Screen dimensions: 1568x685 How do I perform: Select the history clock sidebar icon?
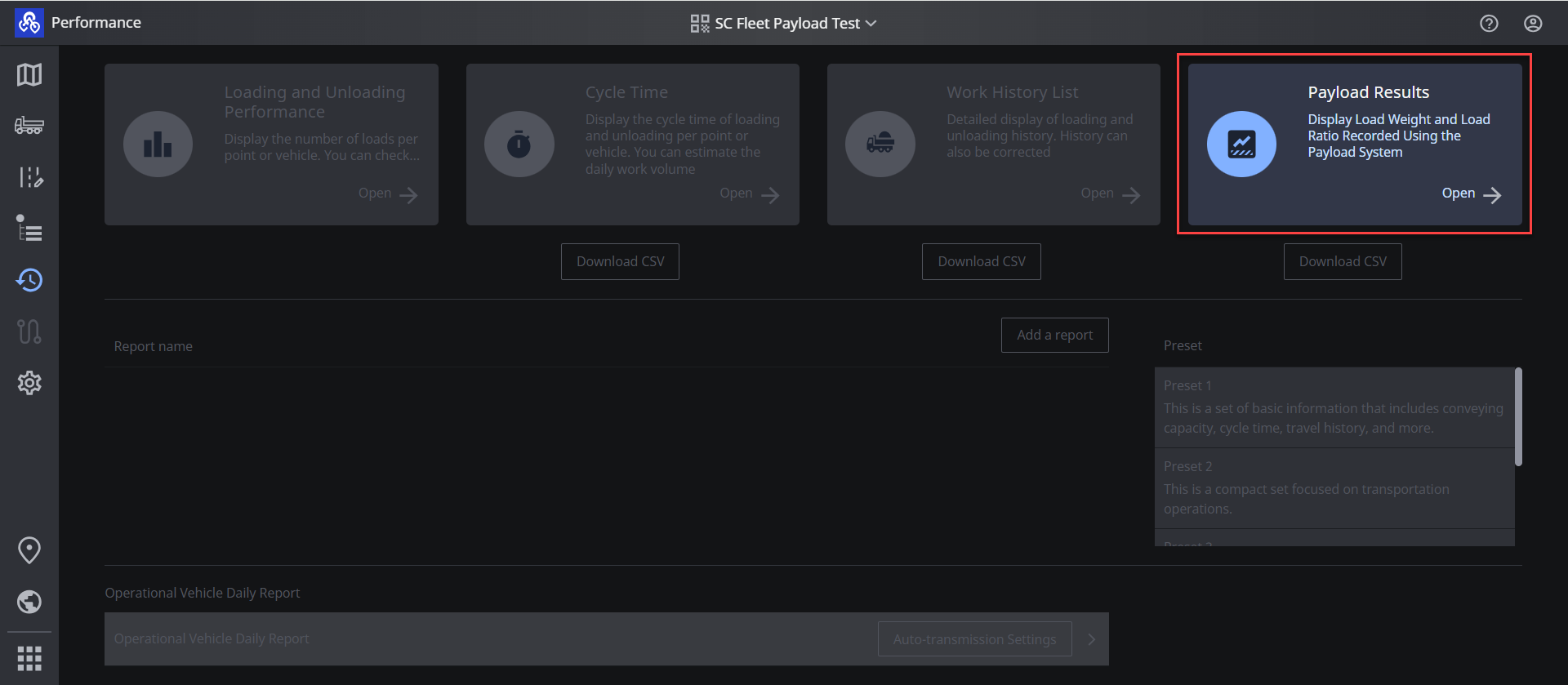(x=29, y=280)
